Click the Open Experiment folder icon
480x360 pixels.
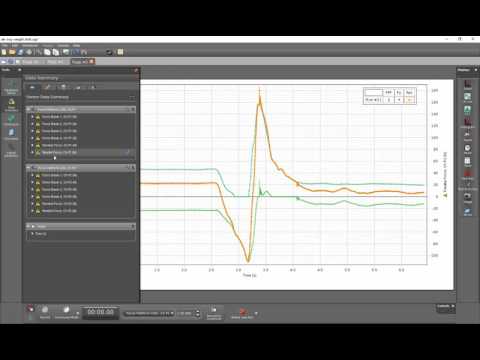pos(12,52)
